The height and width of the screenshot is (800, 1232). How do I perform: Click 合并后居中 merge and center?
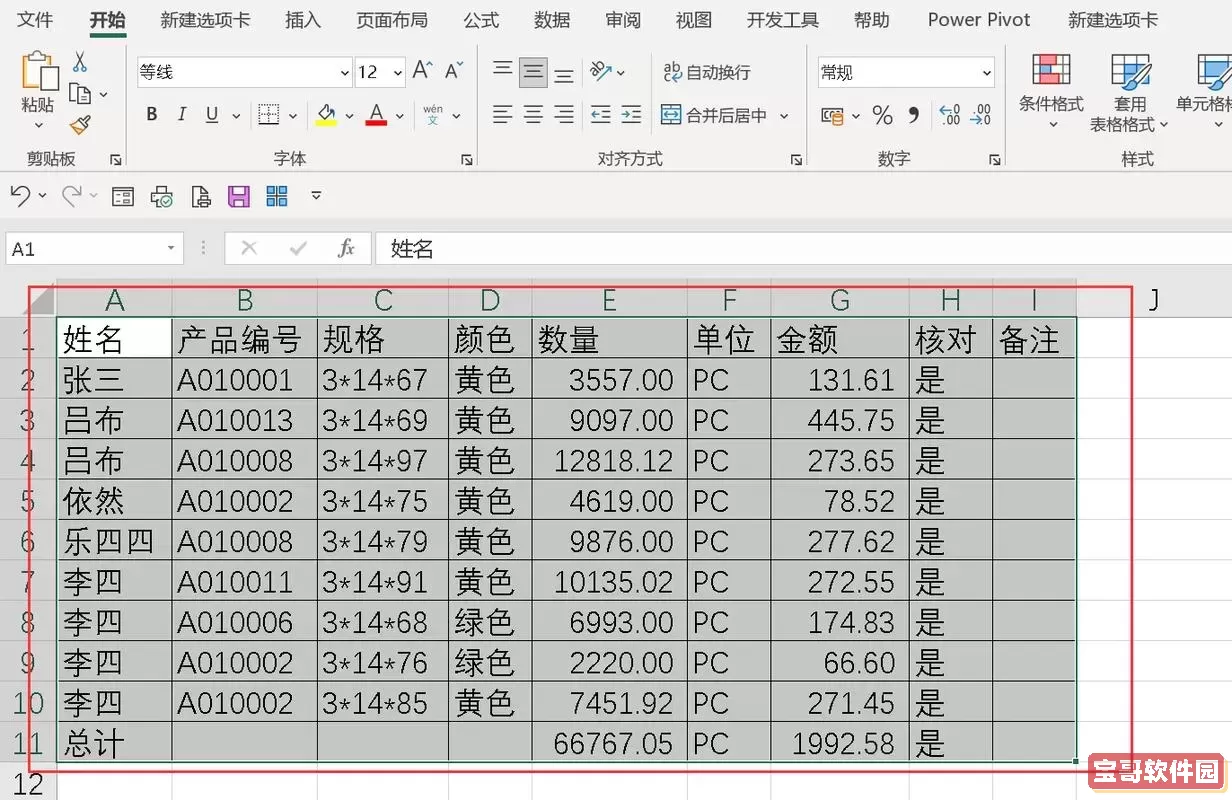point(714,115)
